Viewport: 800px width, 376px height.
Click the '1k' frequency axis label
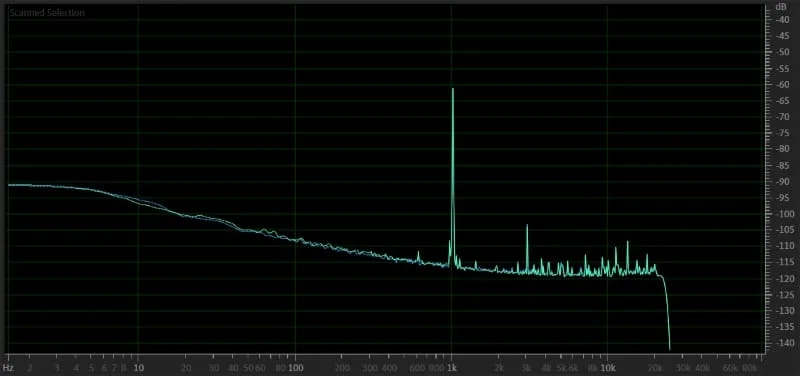[x=451, y=367]
